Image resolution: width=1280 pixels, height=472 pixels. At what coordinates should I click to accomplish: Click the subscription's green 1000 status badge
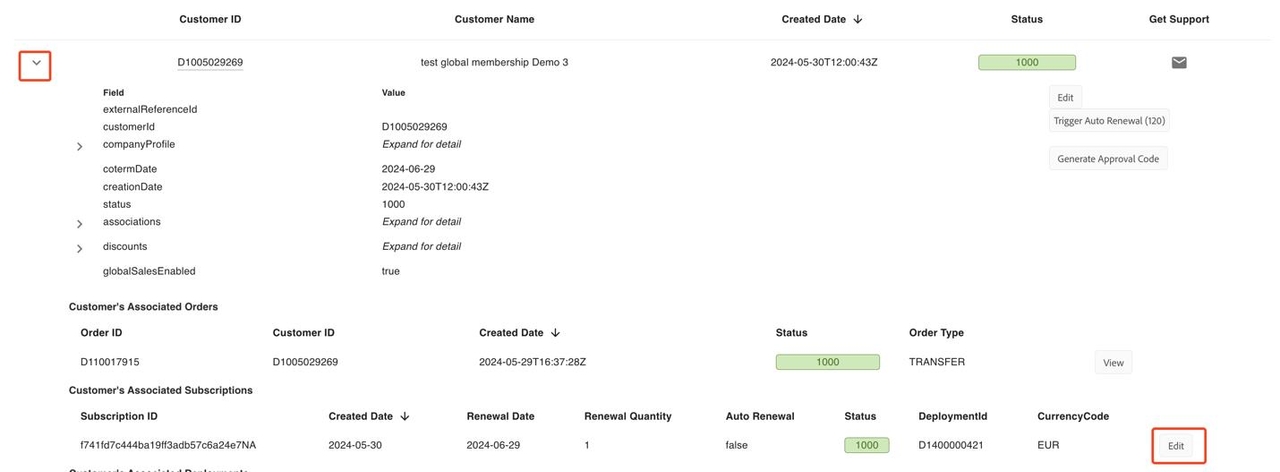click(866, 445)
